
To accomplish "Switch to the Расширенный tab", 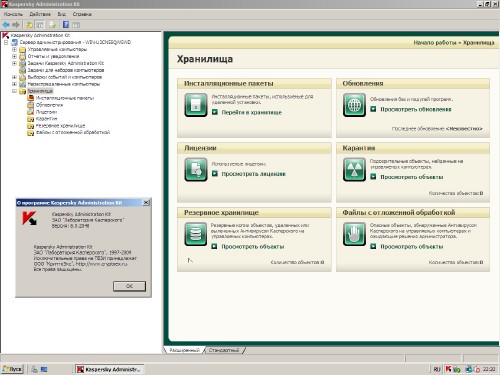I will click(x=184, y=350).
